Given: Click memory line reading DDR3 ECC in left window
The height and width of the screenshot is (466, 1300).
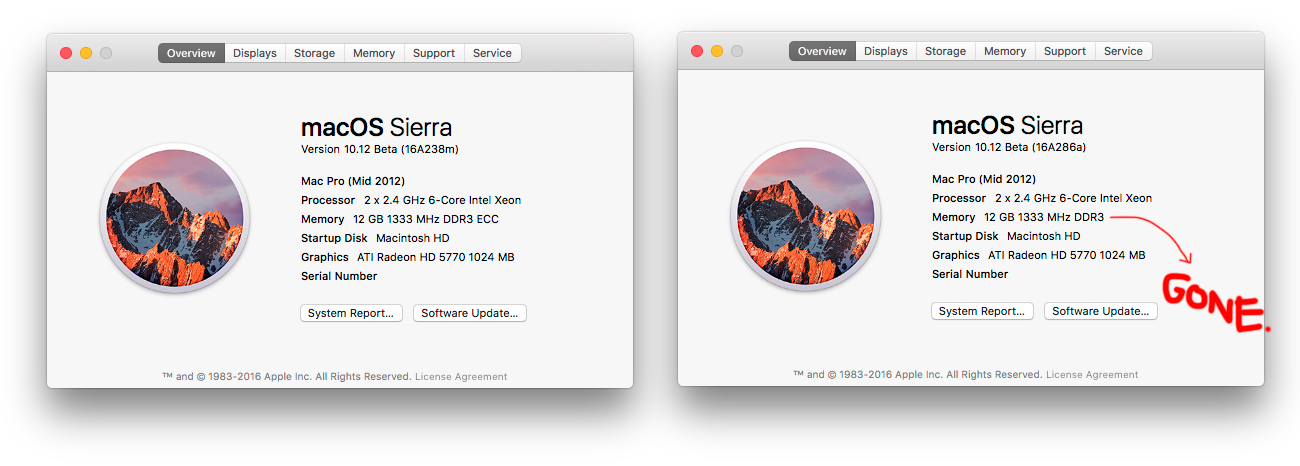Looking at the screenshot, I should click(x=400, y=219).
